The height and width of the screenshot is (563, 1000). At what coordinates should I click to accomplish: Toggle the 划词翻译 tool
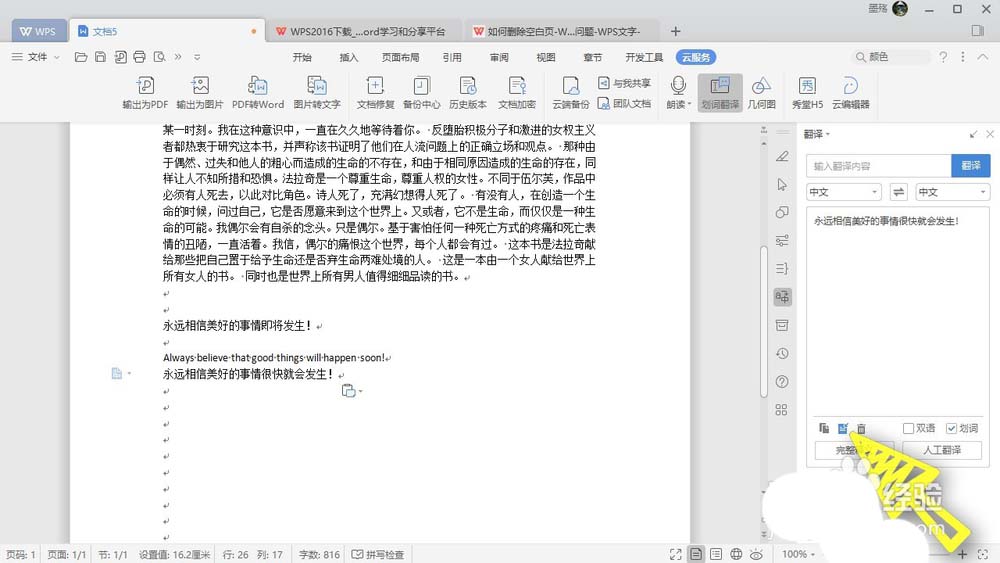(720, 92)
